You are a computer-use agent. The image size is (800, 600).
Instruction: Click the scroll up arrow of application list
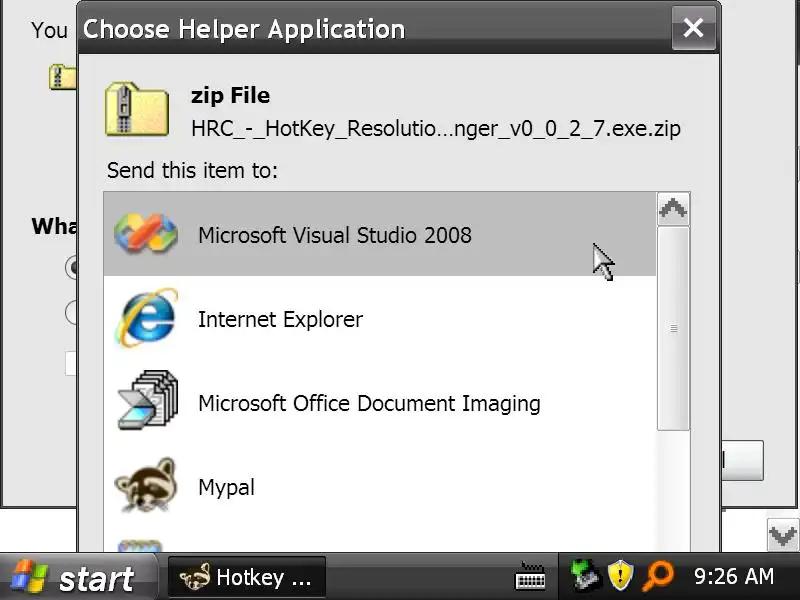(x=673, y=209)
